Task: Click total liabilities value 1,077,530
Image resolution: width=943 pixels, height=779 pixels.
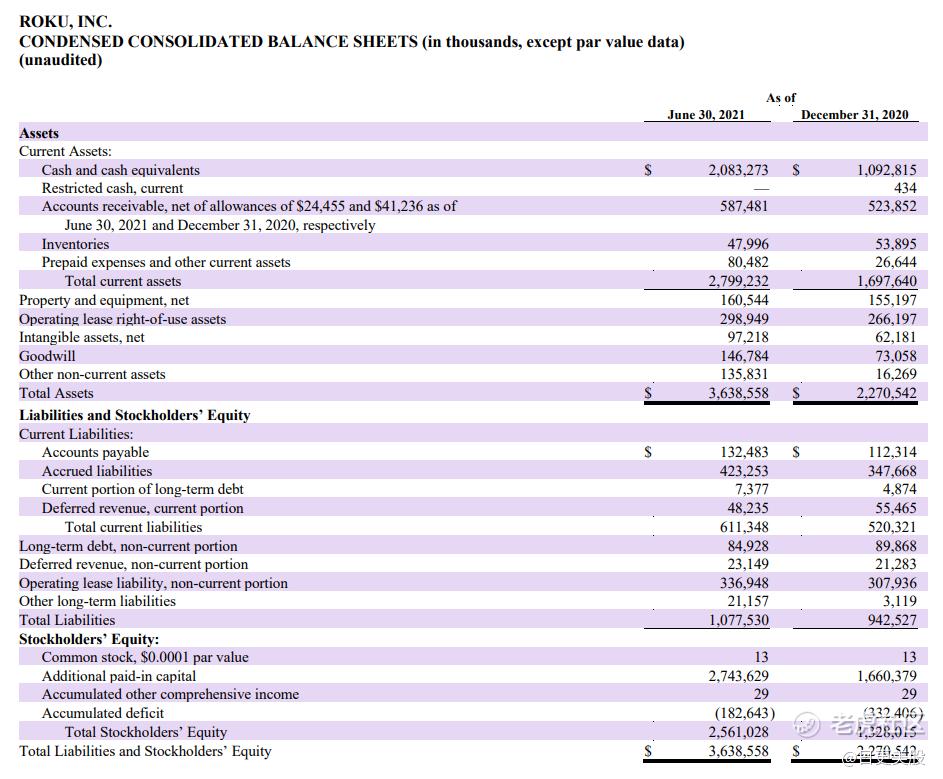Action: click(x=738, y=620)
